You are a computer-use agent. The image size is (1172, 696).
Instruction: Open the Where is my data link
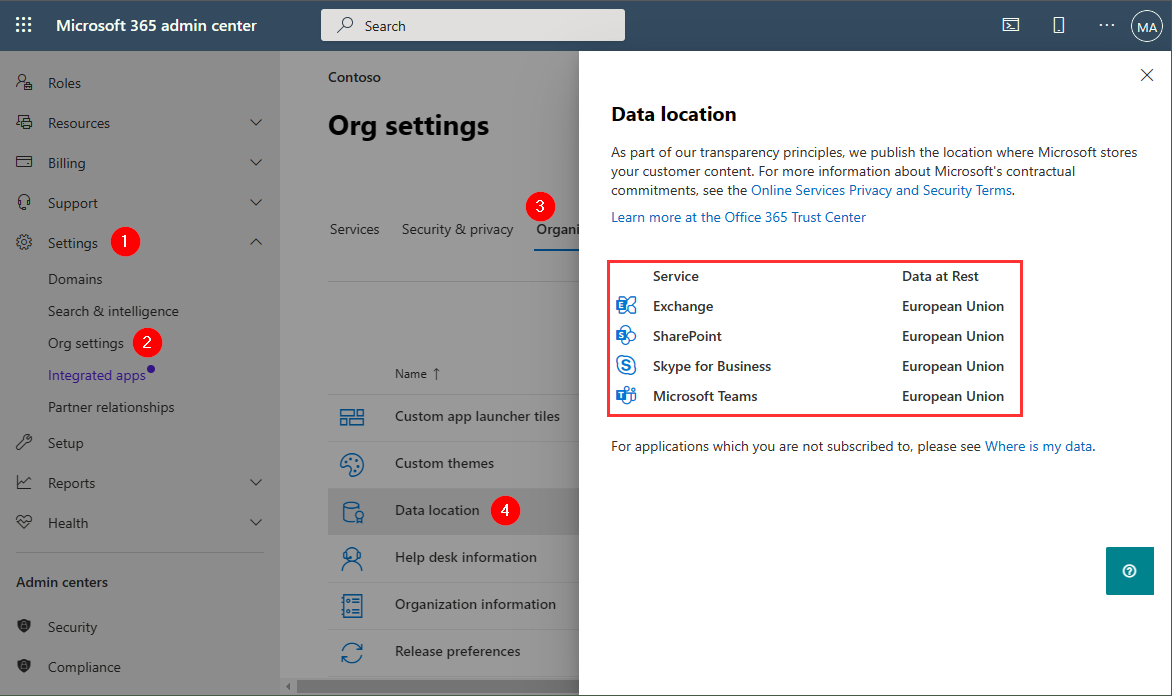(x=1038, y=446)
